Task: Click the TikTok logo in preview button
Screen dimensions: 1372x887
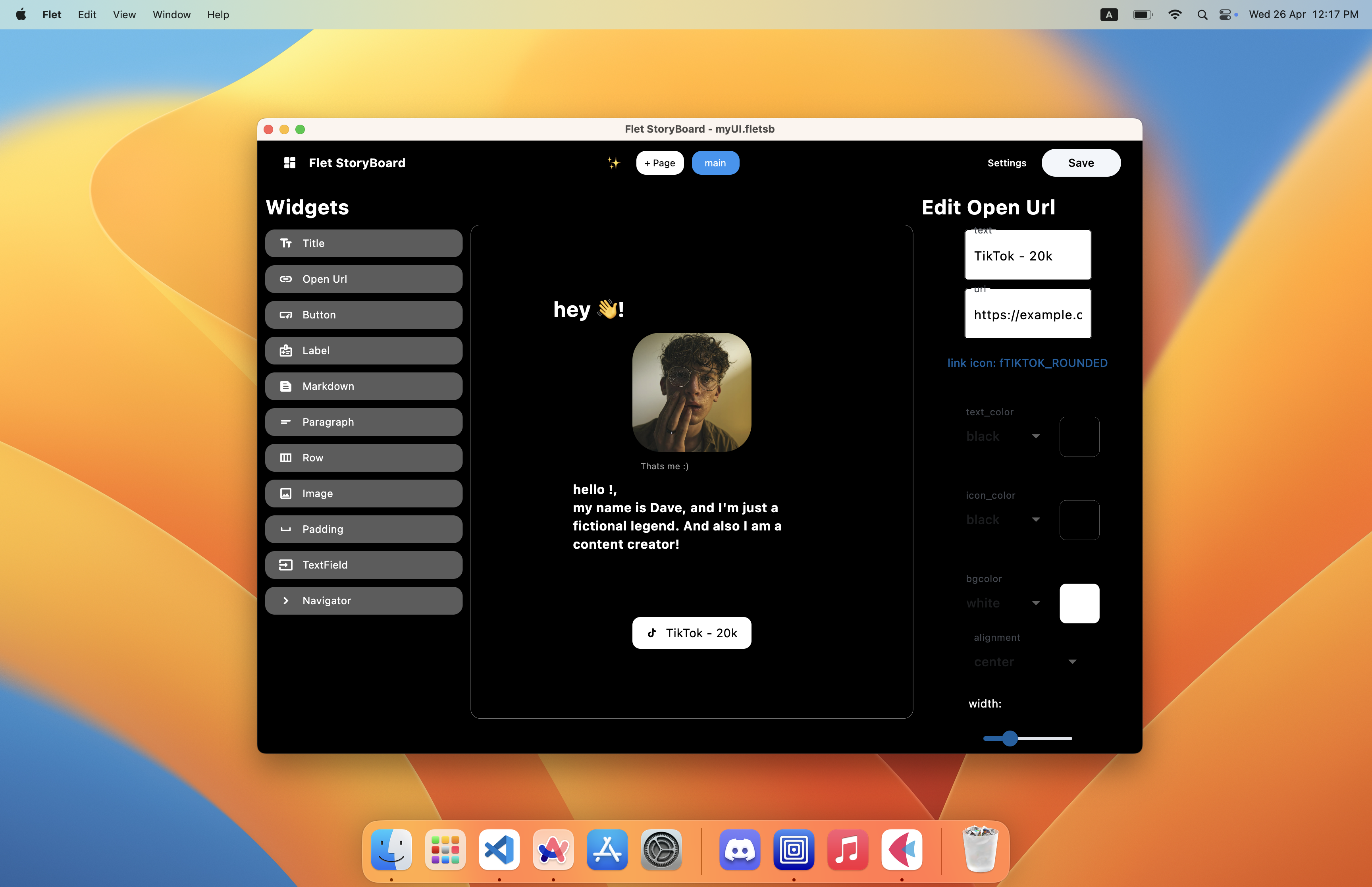Action: click(x=652, y=632)
